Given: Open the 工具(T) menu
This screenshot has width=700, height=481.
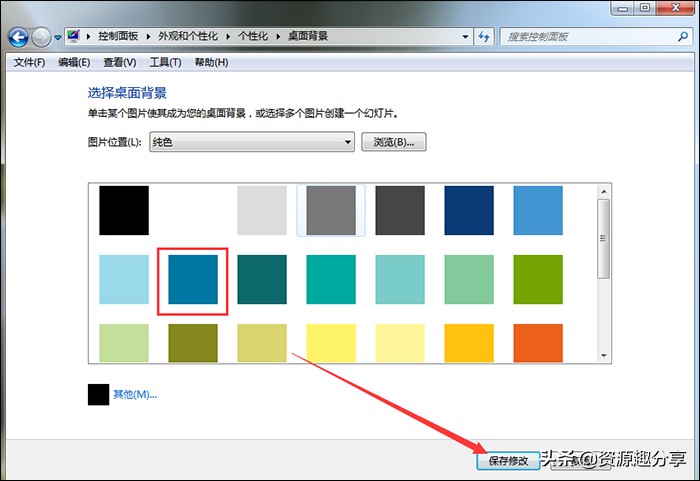Looking at the screenshot, I should tap(165, 62).
